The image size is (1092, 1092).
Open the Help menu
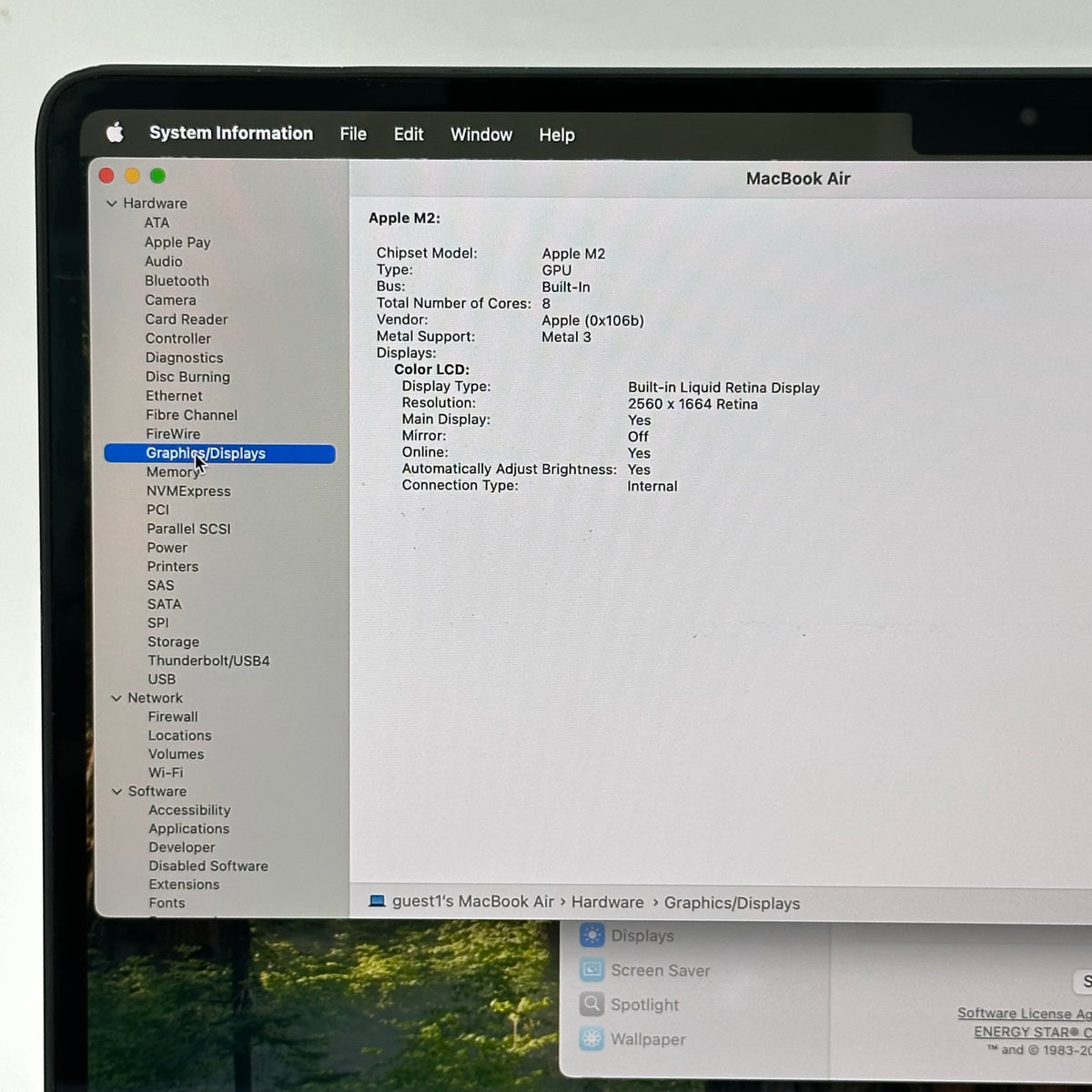tap(557, 135)
